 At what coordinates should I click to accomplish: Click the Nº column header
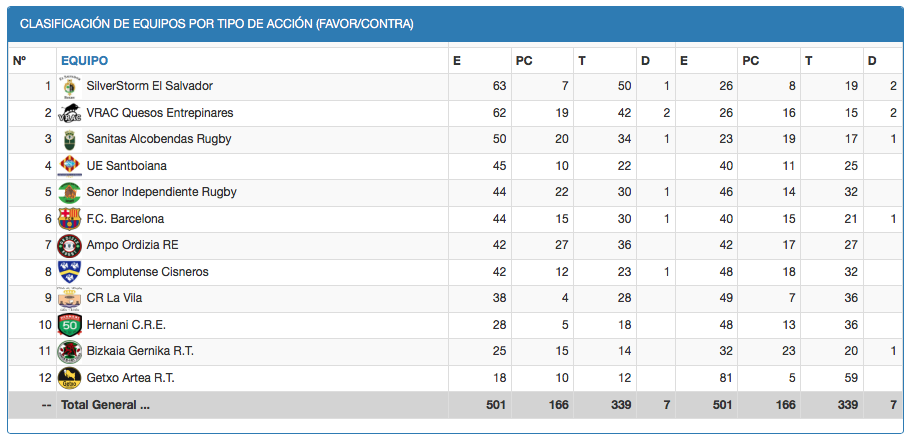click(20, 61)
